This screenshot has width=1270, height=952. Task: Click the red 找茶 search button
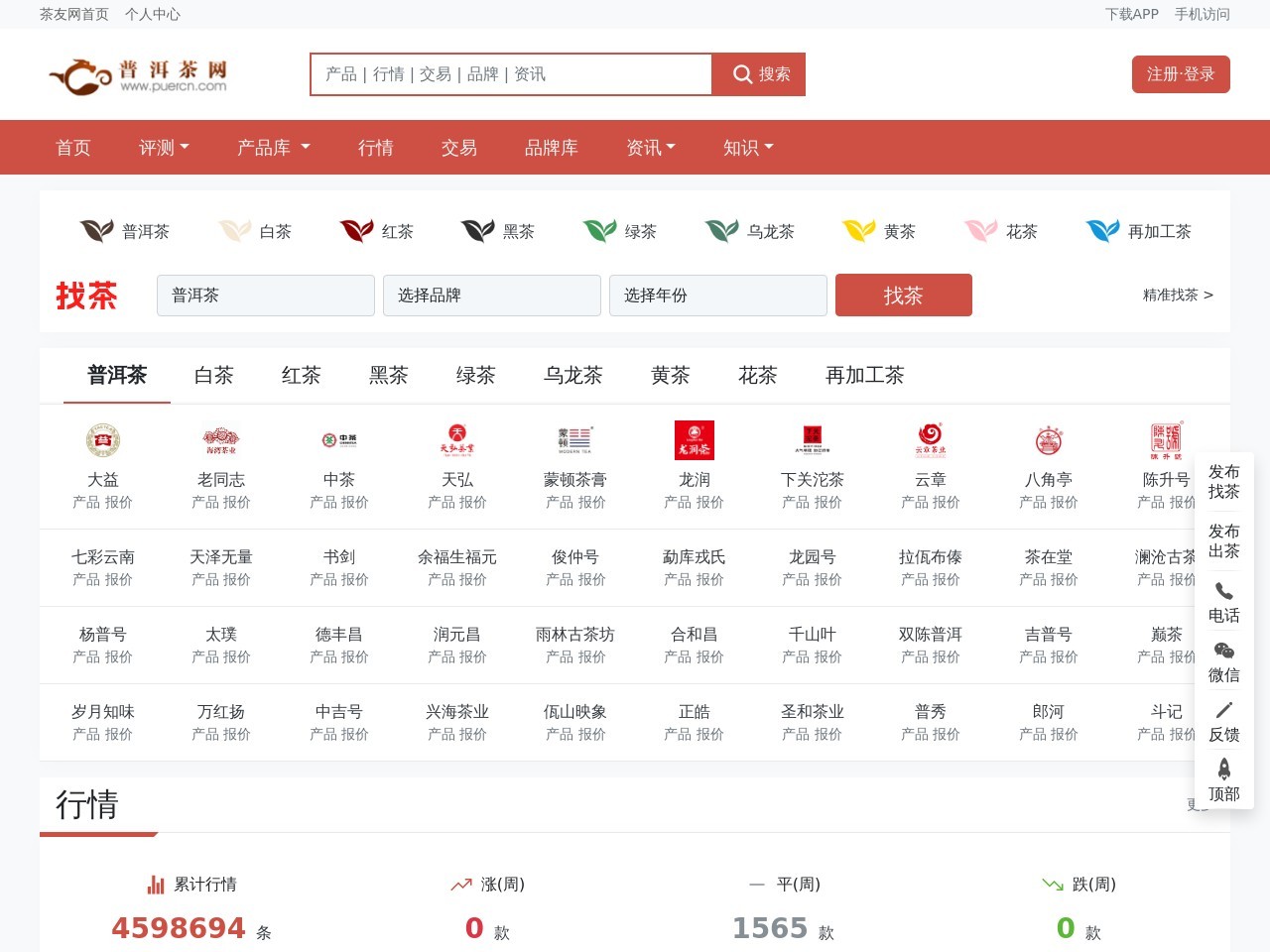(x=903, y=296)
